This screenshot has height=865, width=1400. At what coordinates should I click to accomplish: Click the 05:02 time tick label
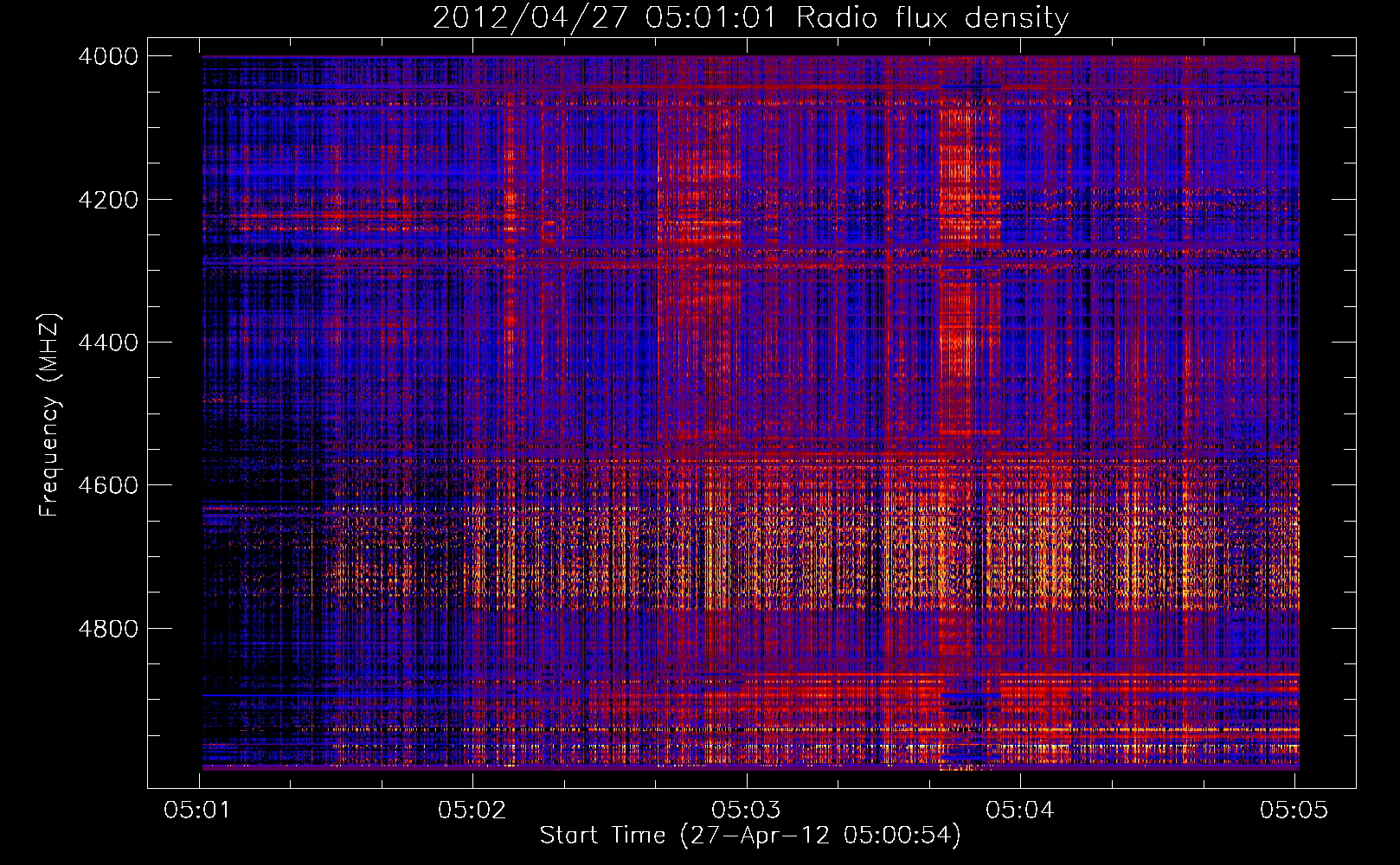473,810
